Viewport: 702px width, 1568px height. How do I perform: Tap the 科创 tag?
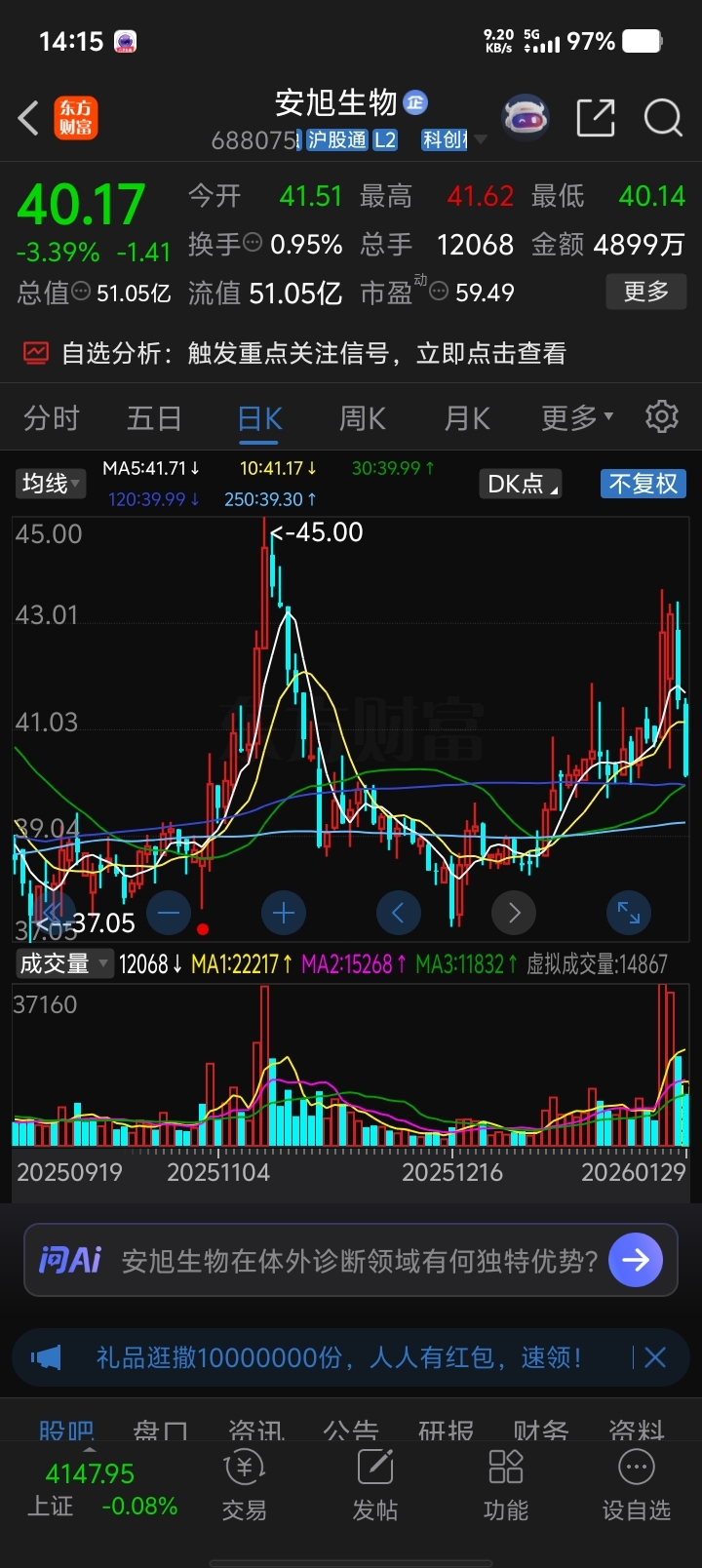[x=445, y=140]
